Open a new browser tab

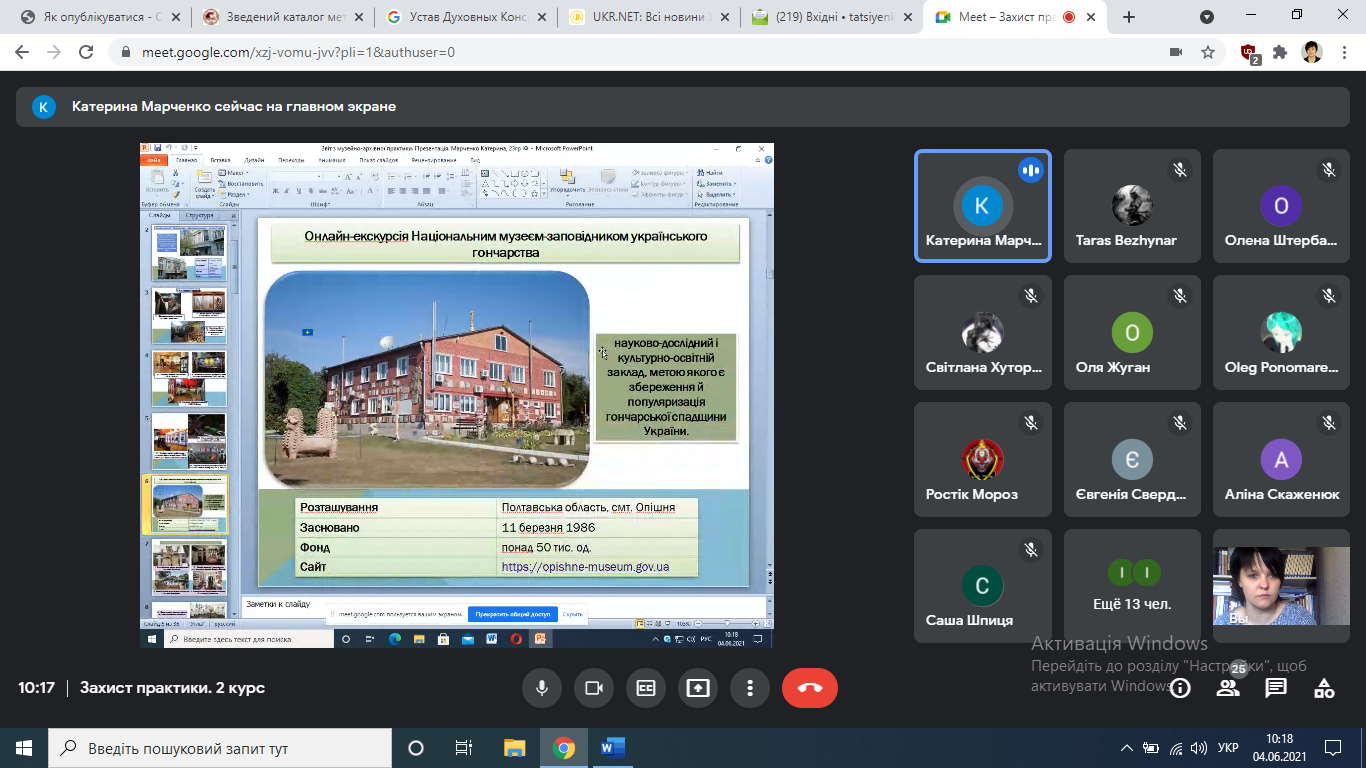(x=1129, y=17)
